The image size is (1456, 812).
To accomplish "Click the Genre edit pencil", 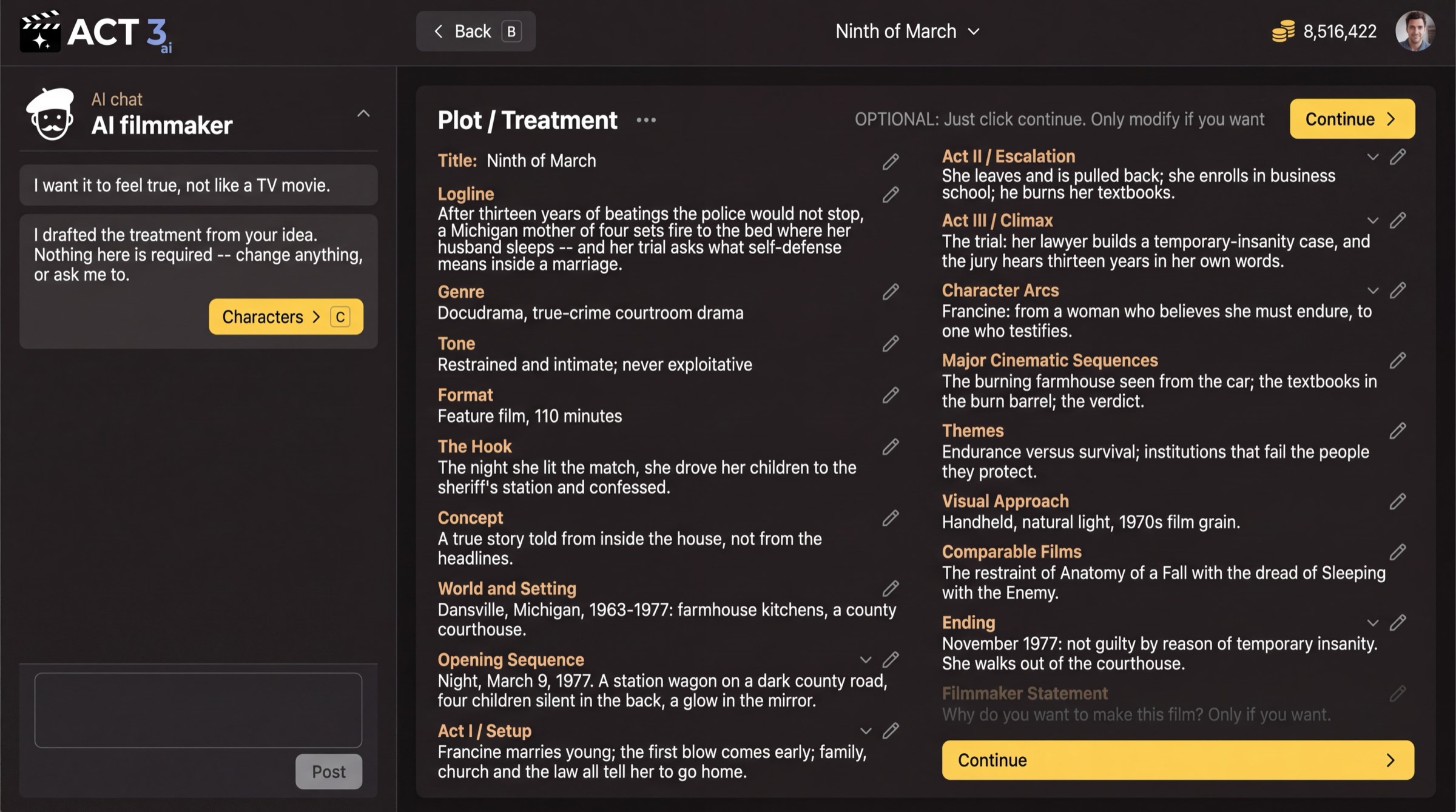I will [891, 292].
